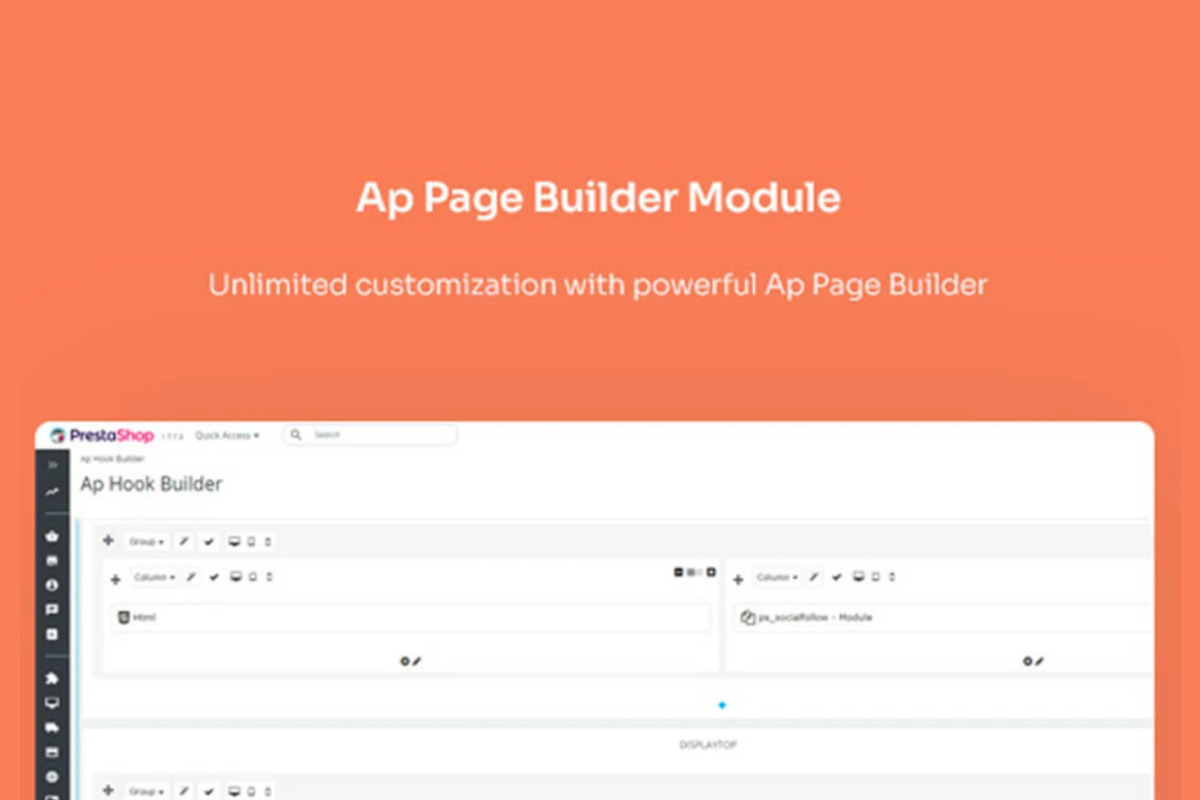This screenshot has width=1200, height=800.
Task: Open Modules via the puzzle-piece sidebar icon
Action: [52, 679]
